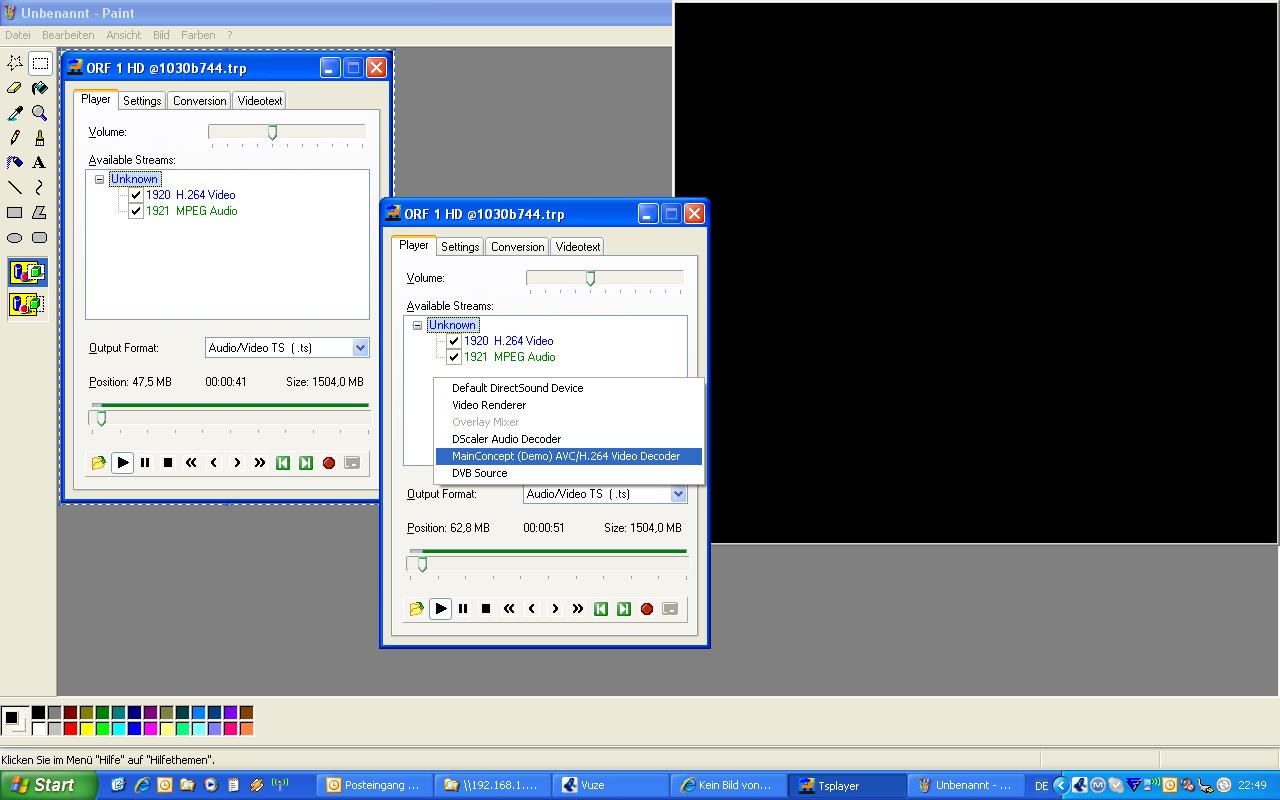Click Play in the front Tsplayer window

tap(441, 608)
